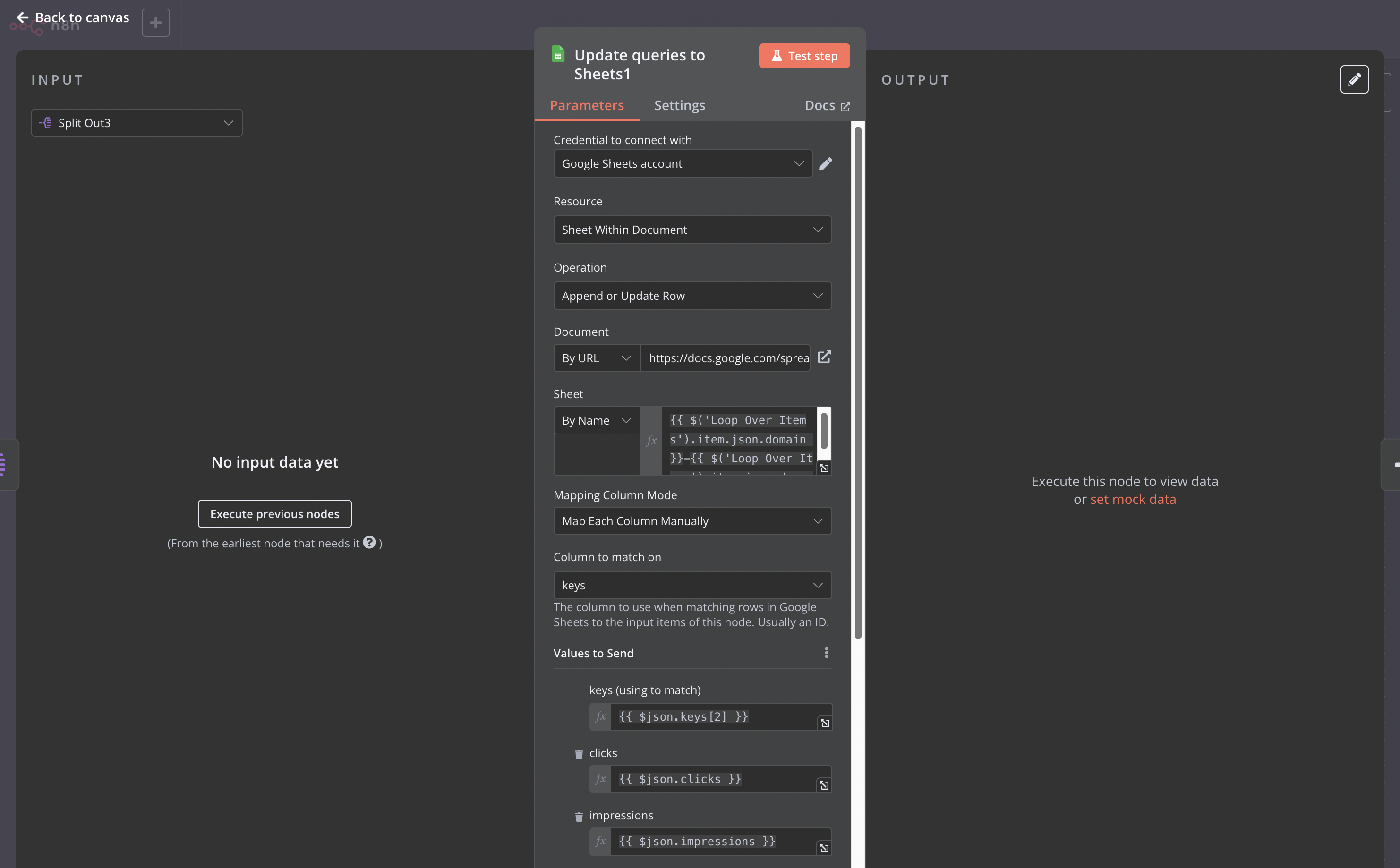The image size is (1400, 868).
Task: Expand the Operation dropdown
Action: tap(692, 296)
